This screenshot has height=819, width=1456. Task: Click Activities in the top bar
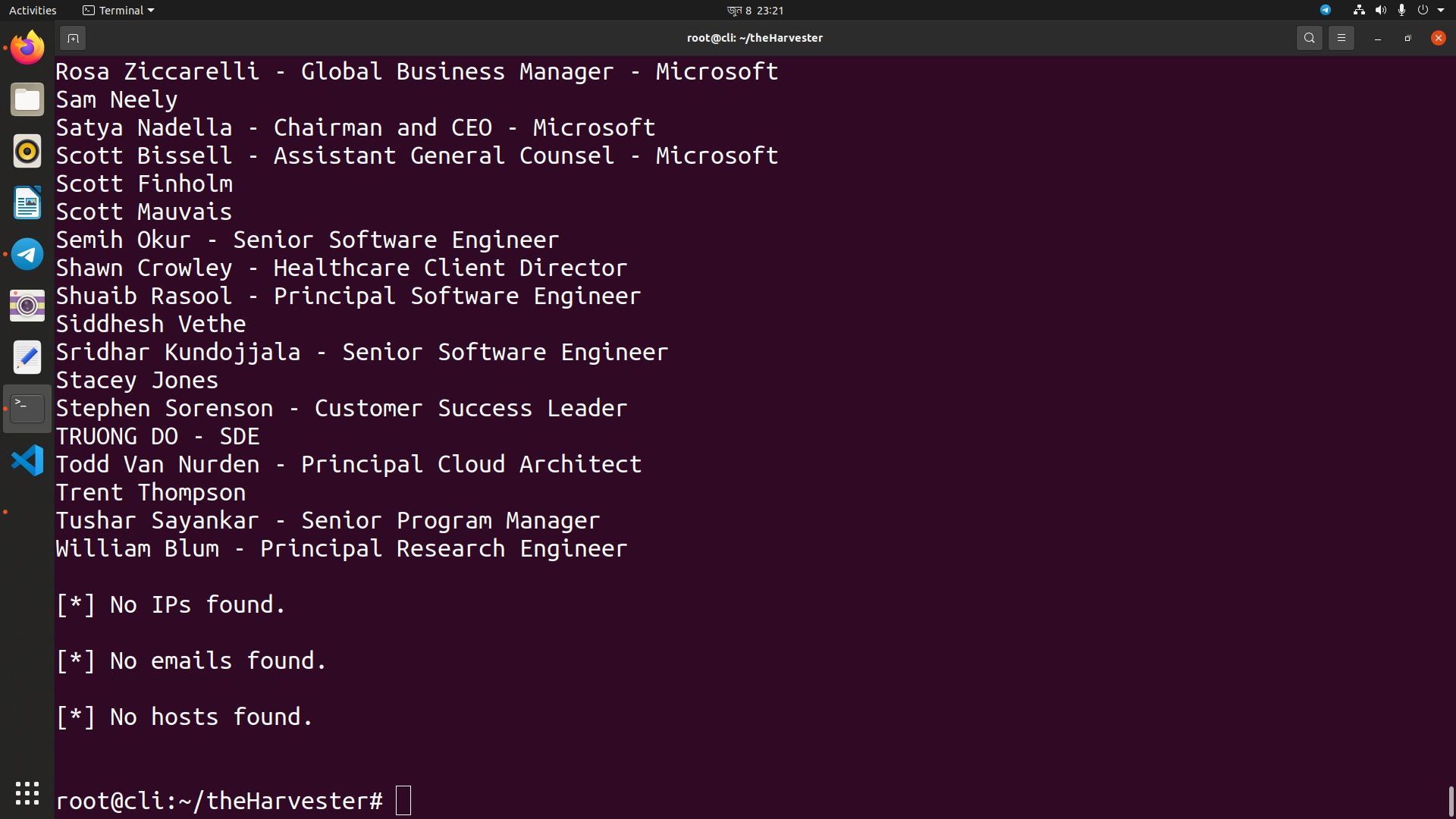[x=33, y=10]
